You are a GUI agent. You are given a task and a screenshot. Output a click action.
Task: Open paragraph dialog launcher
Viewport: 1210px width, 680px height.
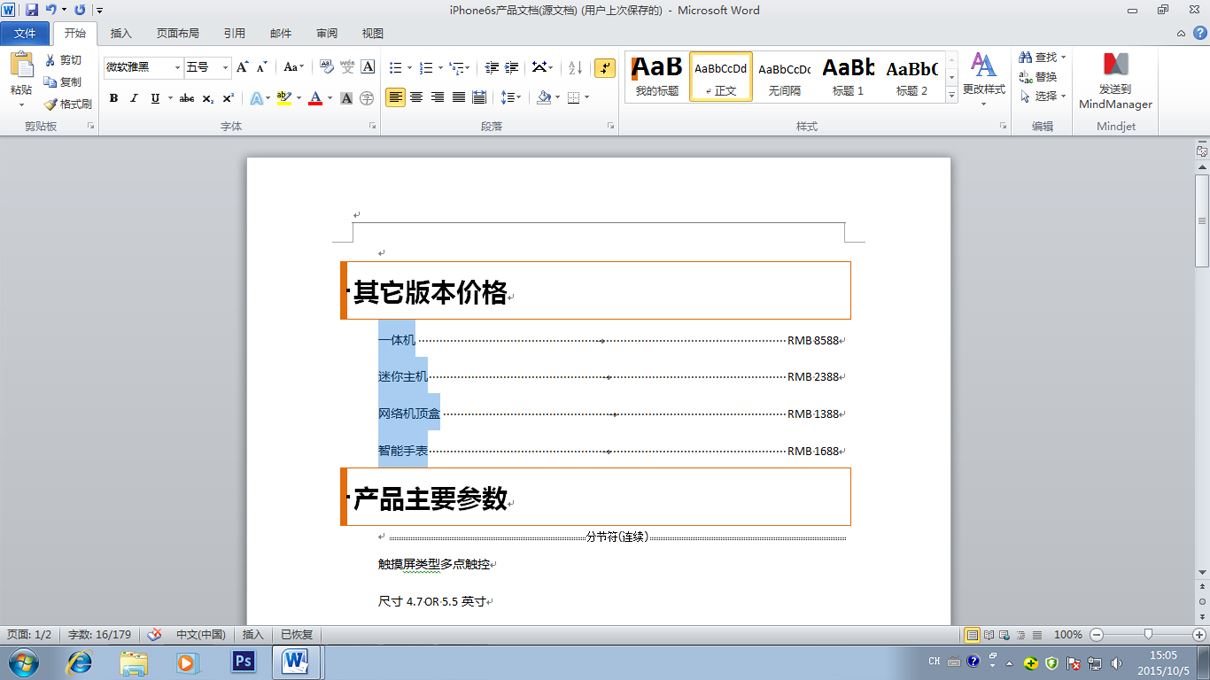(611, 126)
